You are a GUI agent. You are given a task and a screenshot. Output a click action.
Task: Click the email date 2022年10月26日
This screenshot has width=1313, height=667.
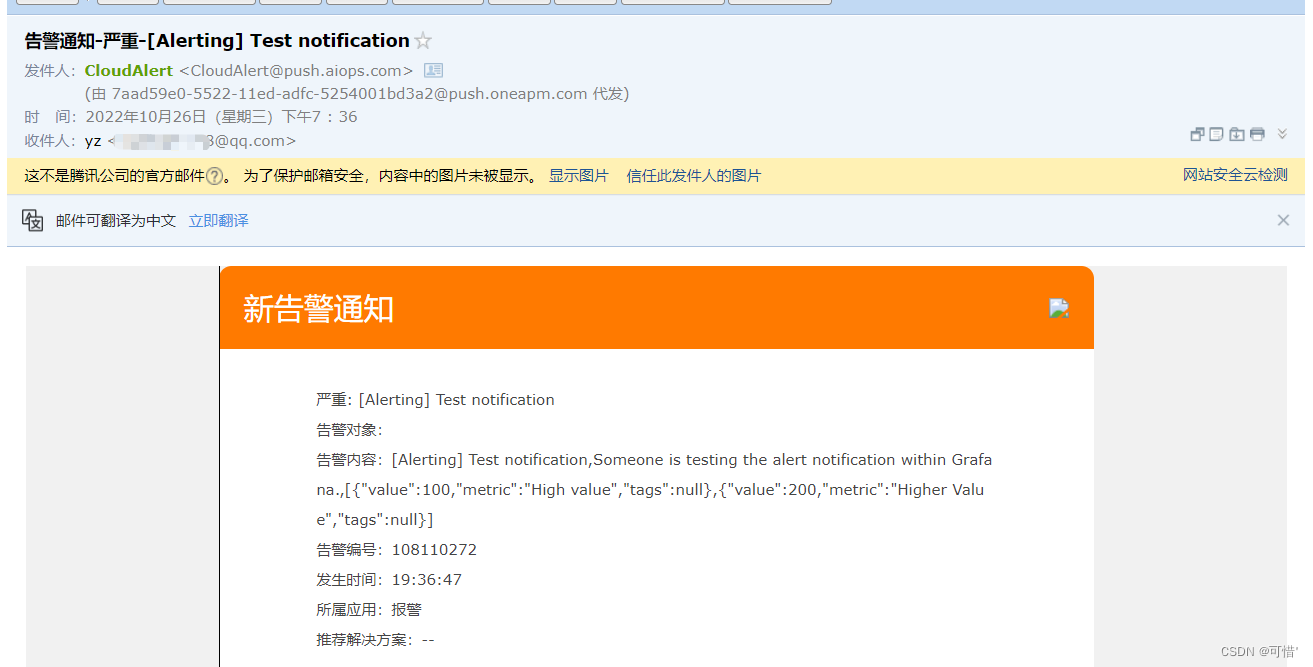click(x=146, y=117)
